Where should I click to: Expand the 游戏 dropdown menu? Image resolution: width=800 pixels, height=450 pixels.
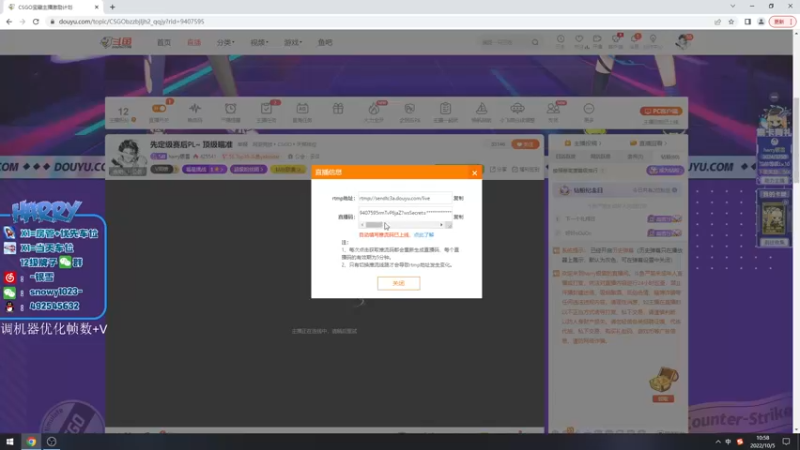293,42
